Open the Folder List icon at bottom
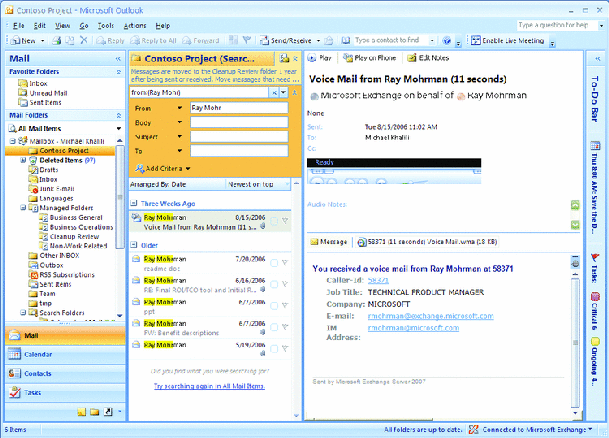609x438 pixels. (x=95, y=412)
